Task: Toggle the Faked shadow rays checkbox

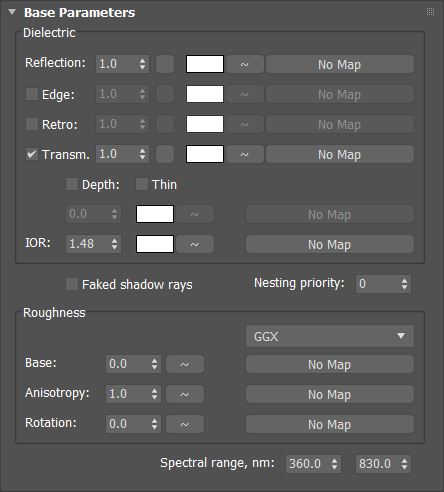Action: point(72,284)
